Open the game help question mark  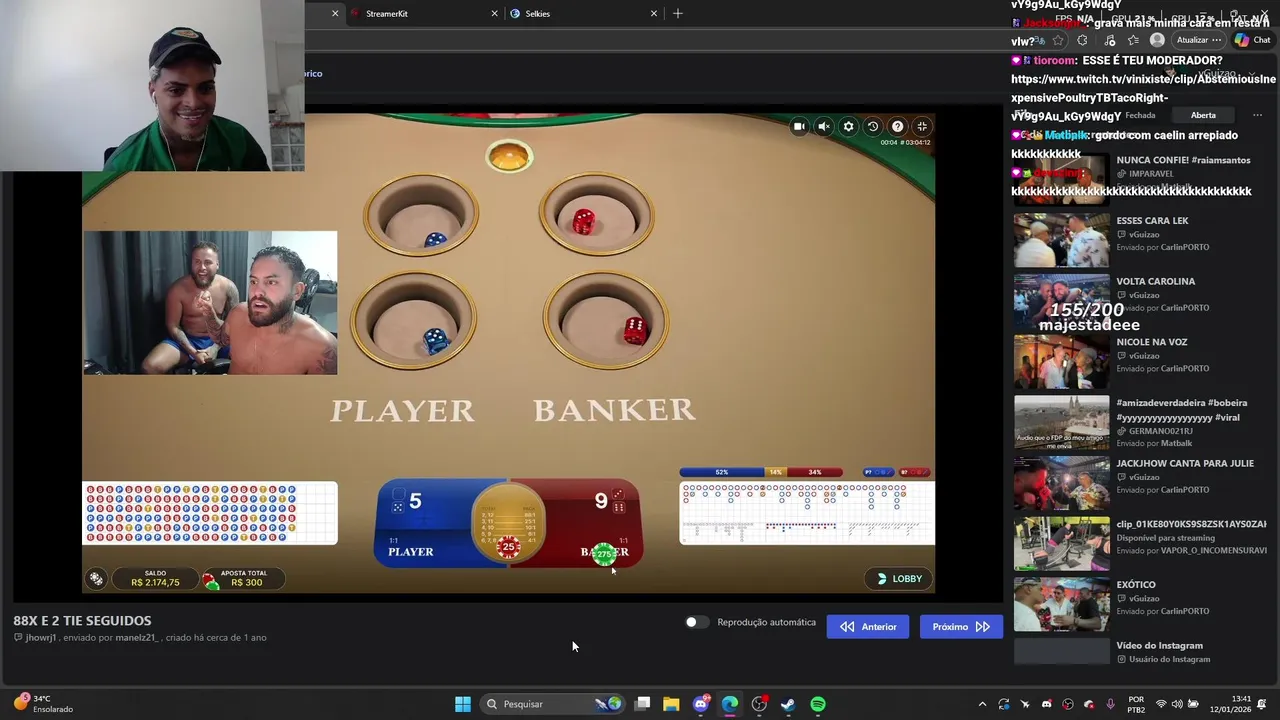[x=897, y=126]
